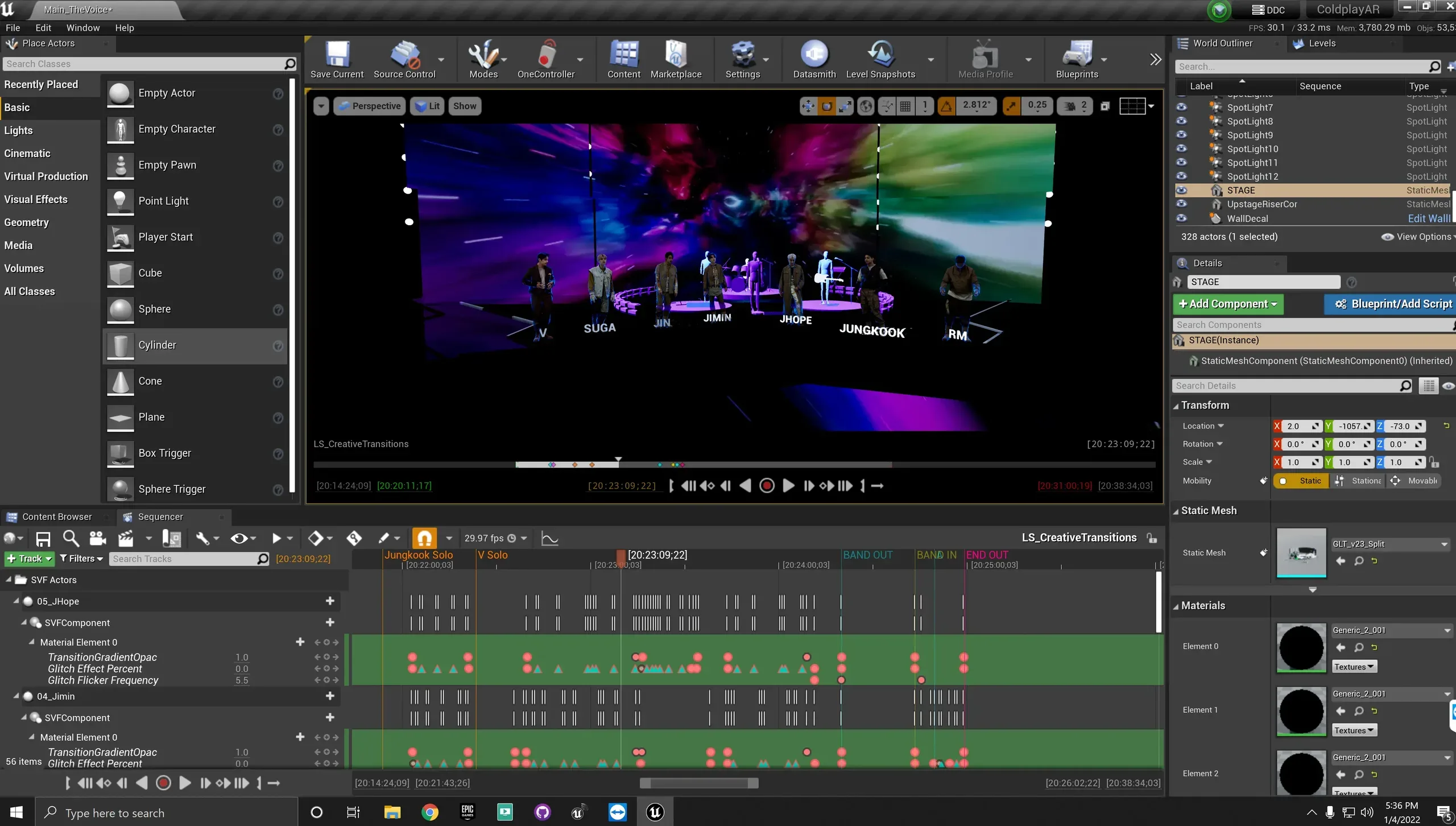
Task: Toggle visibility of SpotLight7 in the outliner
Action: point(1181,108)
